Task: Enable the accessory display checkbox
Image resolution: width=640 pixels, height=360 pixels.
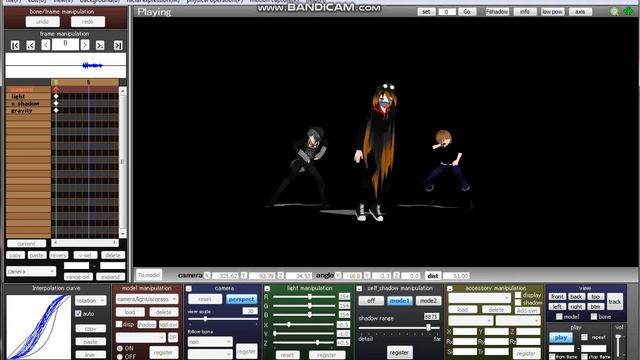Action: [518, 295]
